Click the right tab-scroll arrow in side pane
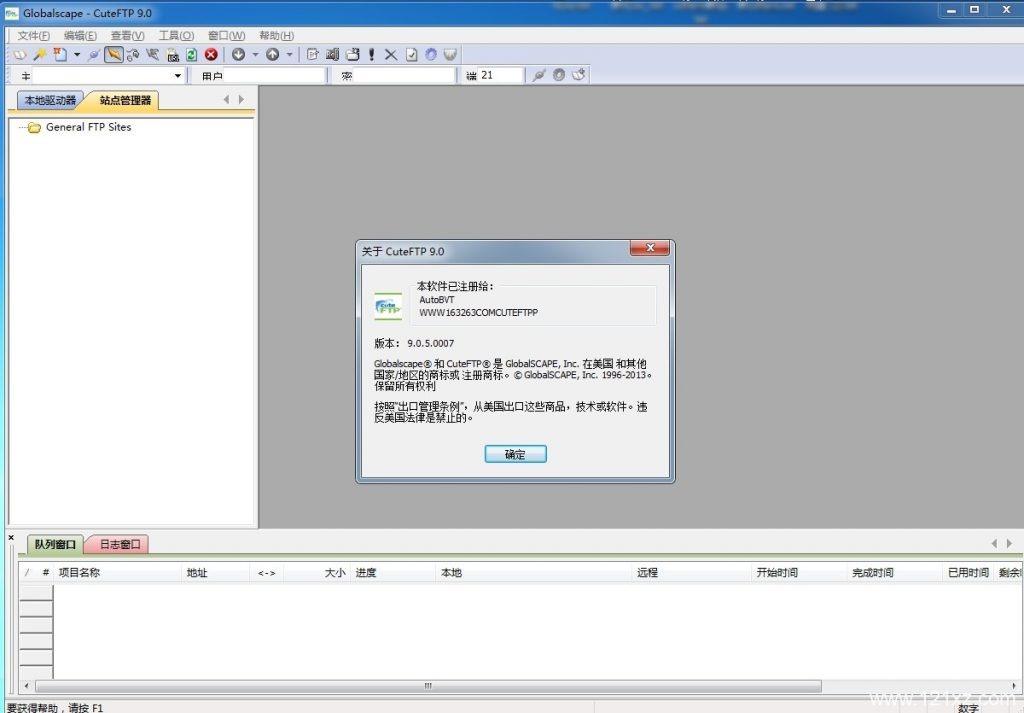This screenshot has width=1024, height=713. pos(241,99)
